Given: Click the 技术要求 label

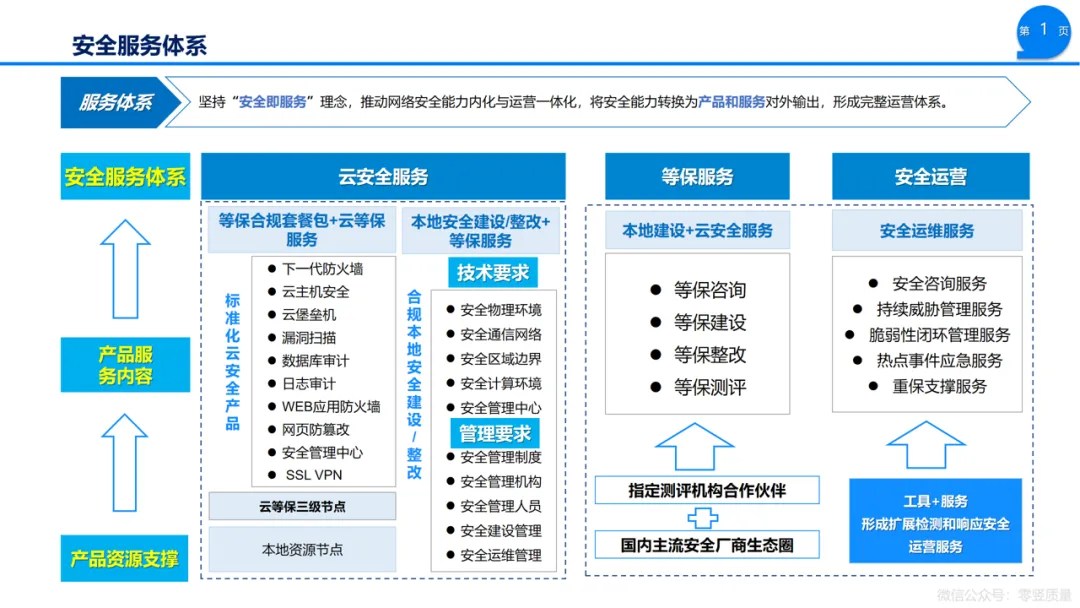Looking at the screenshot, I should coord(492,273).
